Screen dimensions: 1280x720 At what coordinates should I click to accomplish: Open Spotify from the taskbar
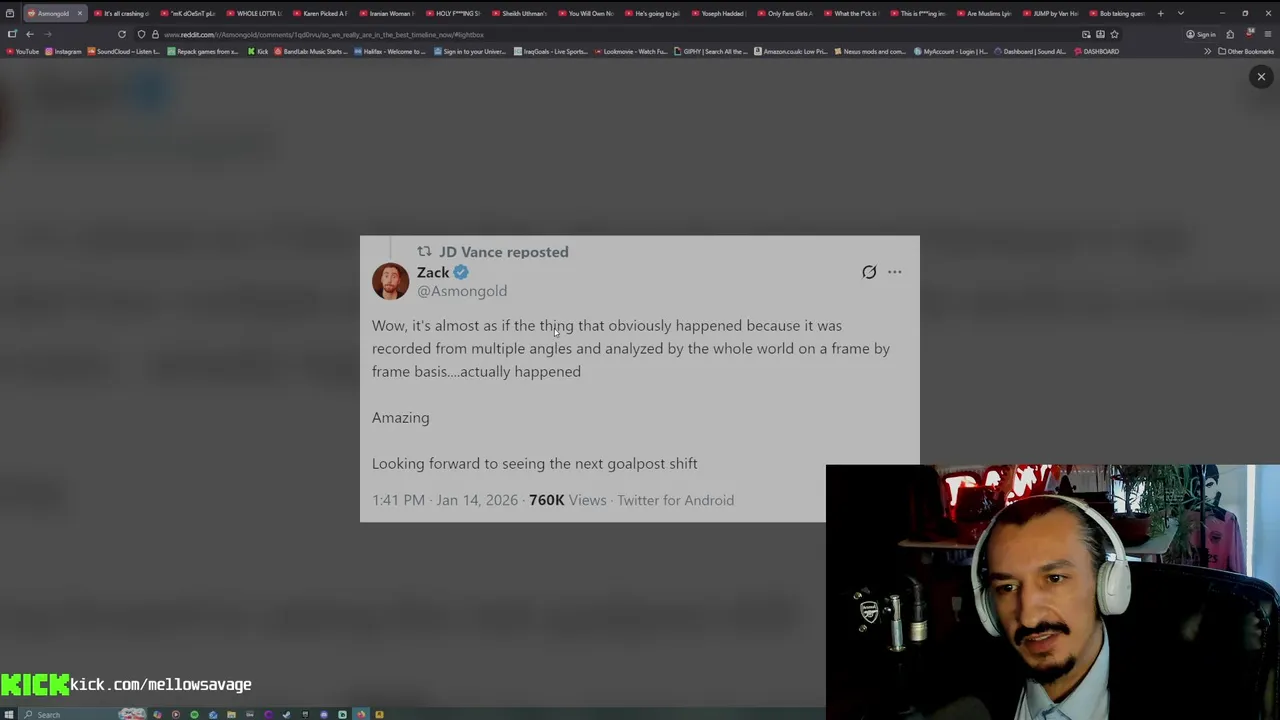(194, 714)
